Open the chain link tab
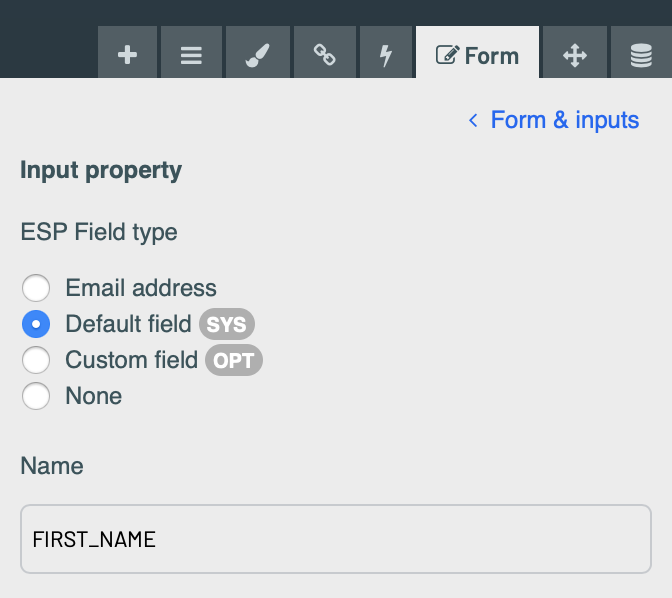672x598 pixels. [324, 53]
